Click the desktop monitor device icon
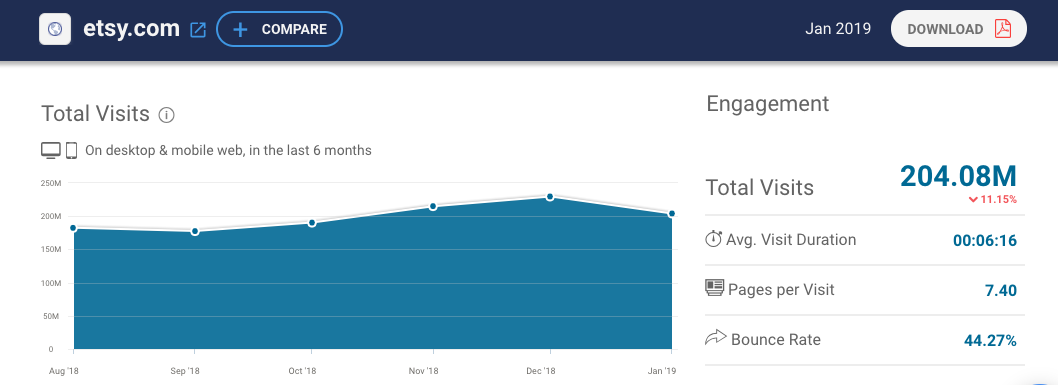The width and height of the screenshot is (1058, 385). point(51,150)
